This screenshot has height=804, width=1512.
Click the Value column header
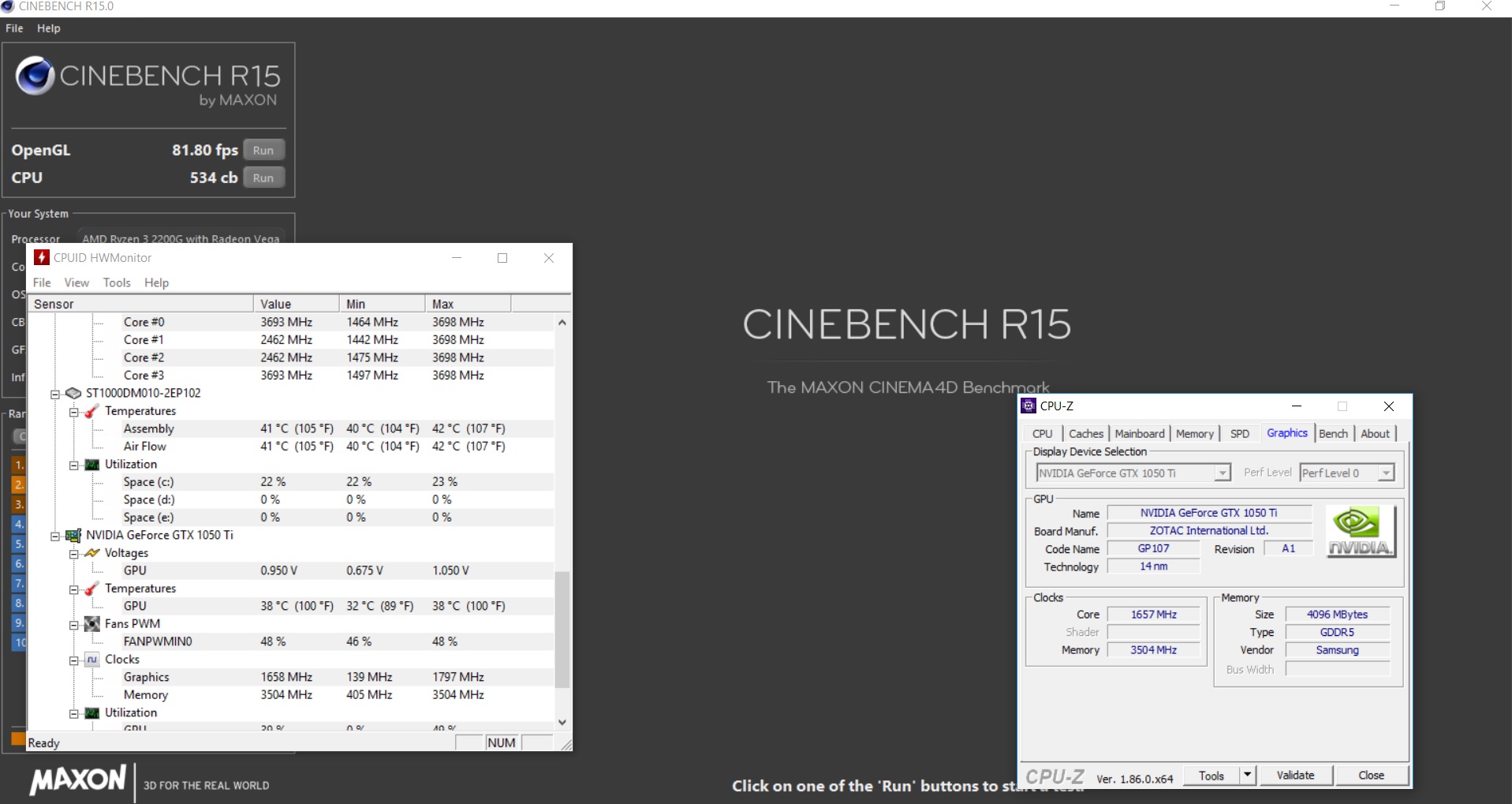[x=296, y=304]
